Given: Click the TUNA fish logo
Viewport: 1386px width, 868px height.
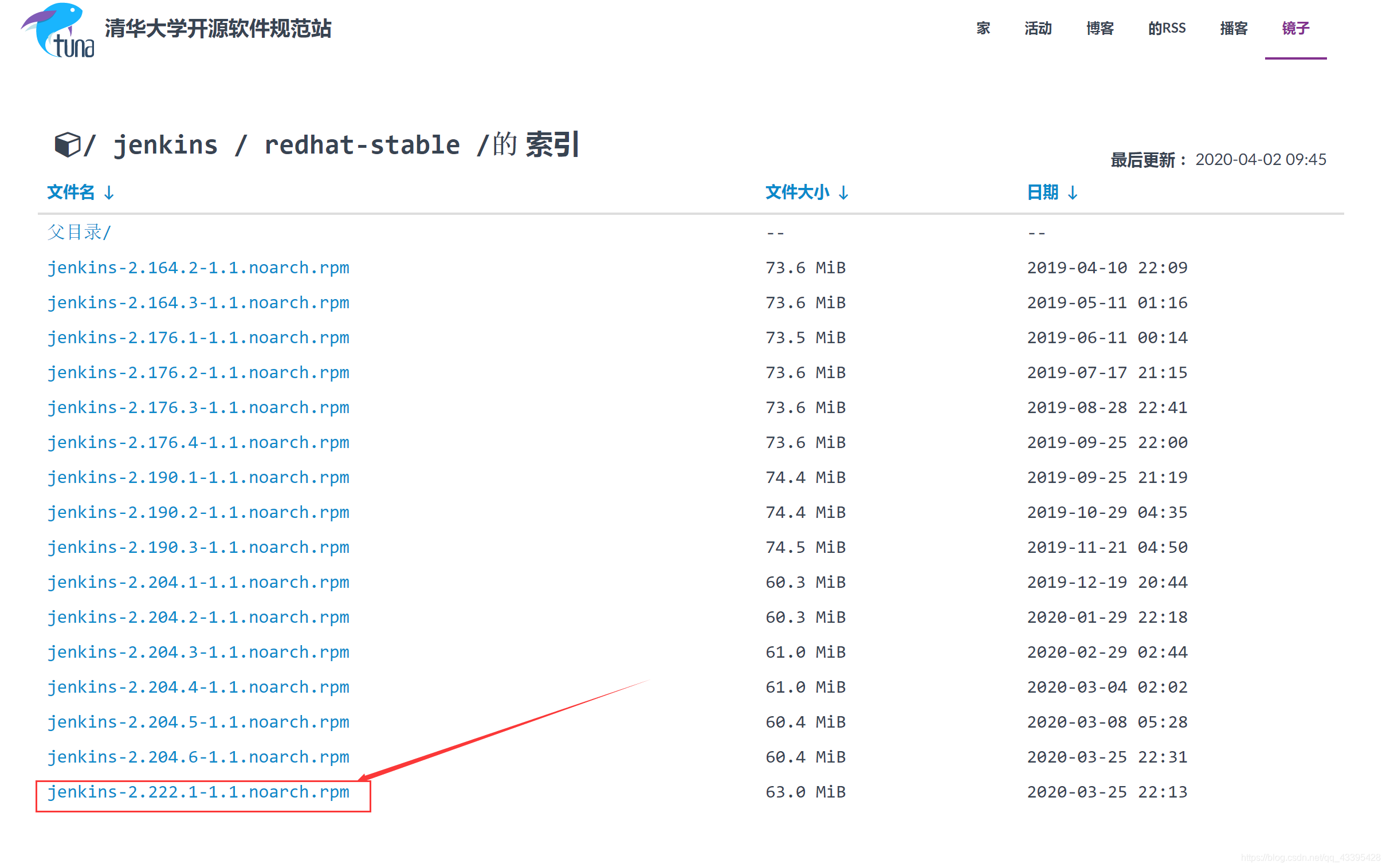Looking at the screenshot, I should pyautogui.click(x=58, y=30).
